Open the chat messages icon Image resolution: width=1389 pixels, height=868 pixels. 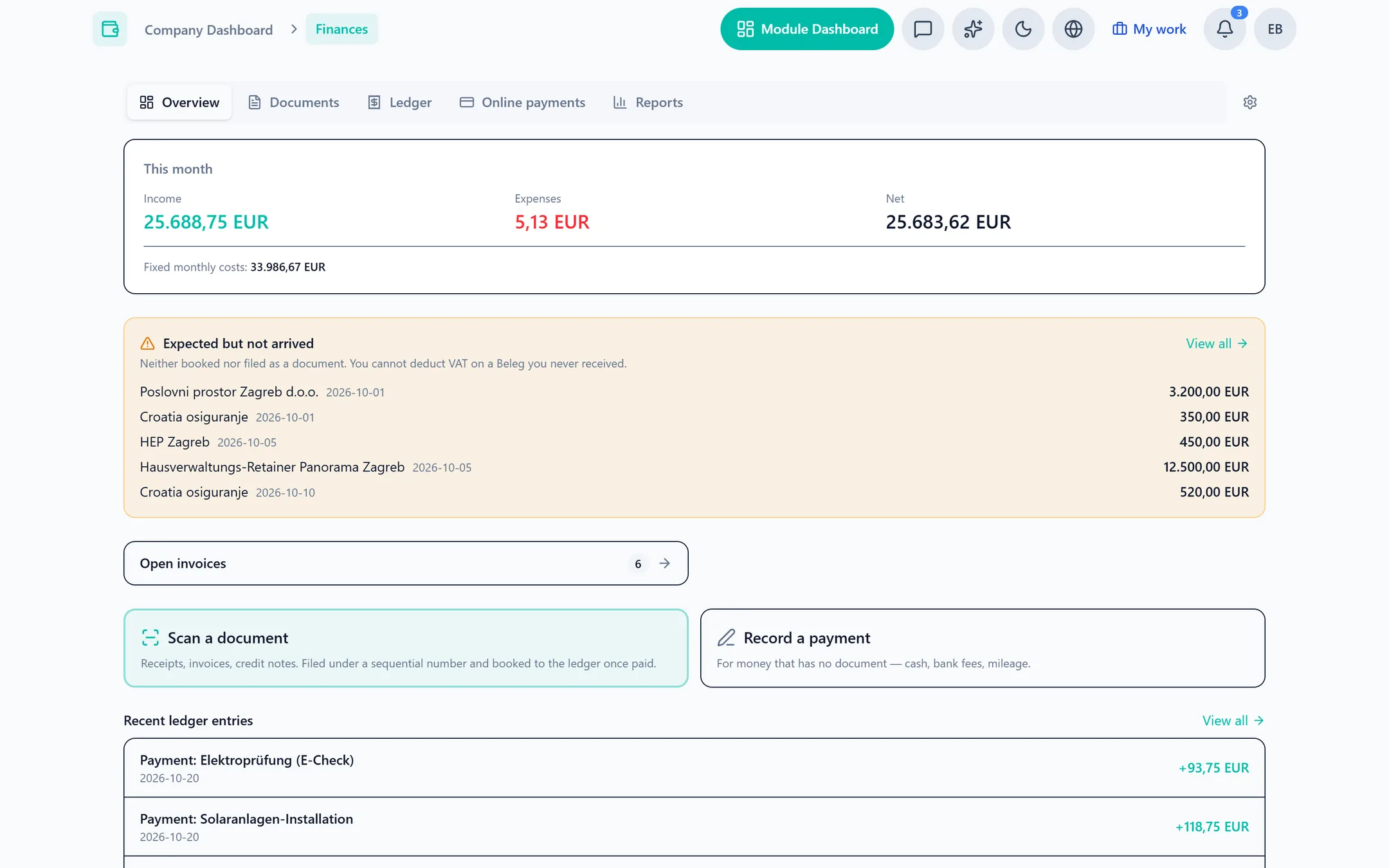pyautogui.click(x=923, y=29)
